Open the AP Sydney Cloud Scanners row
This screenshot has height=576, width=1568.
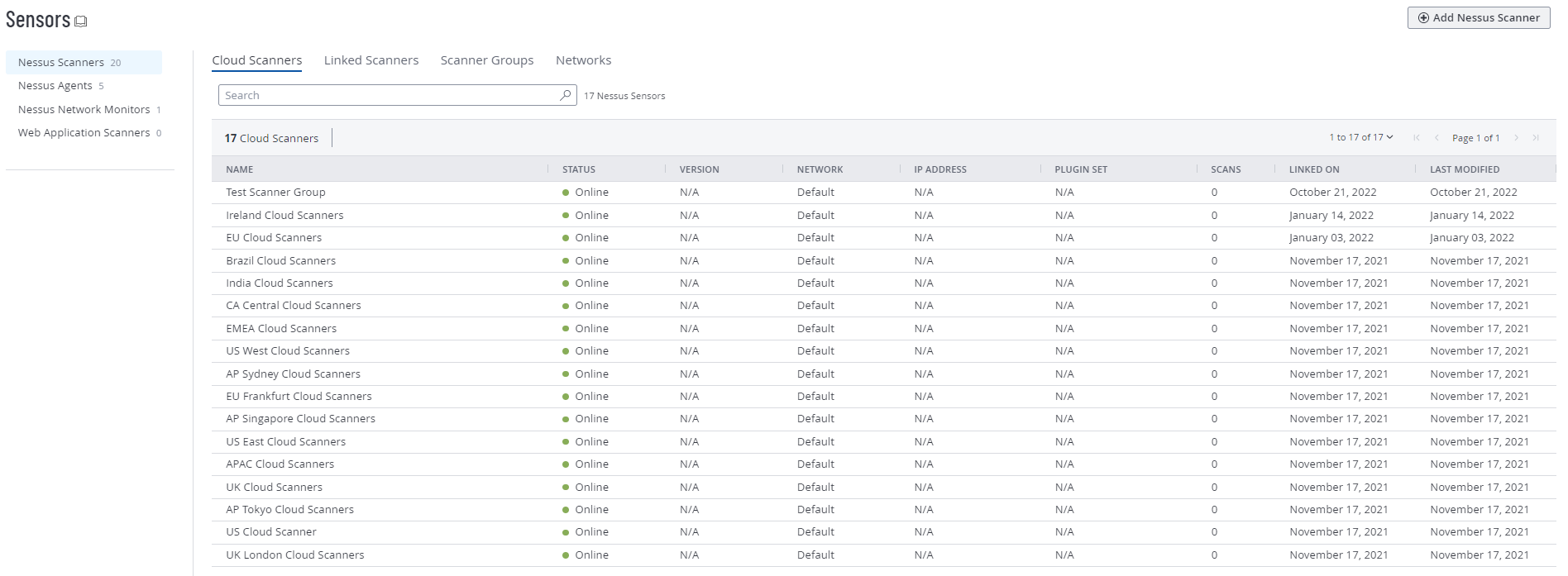(x=884, y=374)
